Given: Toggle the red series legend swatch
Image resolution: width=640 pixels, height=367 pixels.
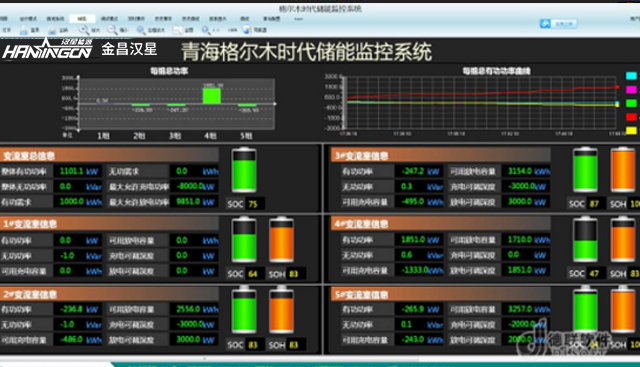Looking at the screenshot, I should pos(631,117).
